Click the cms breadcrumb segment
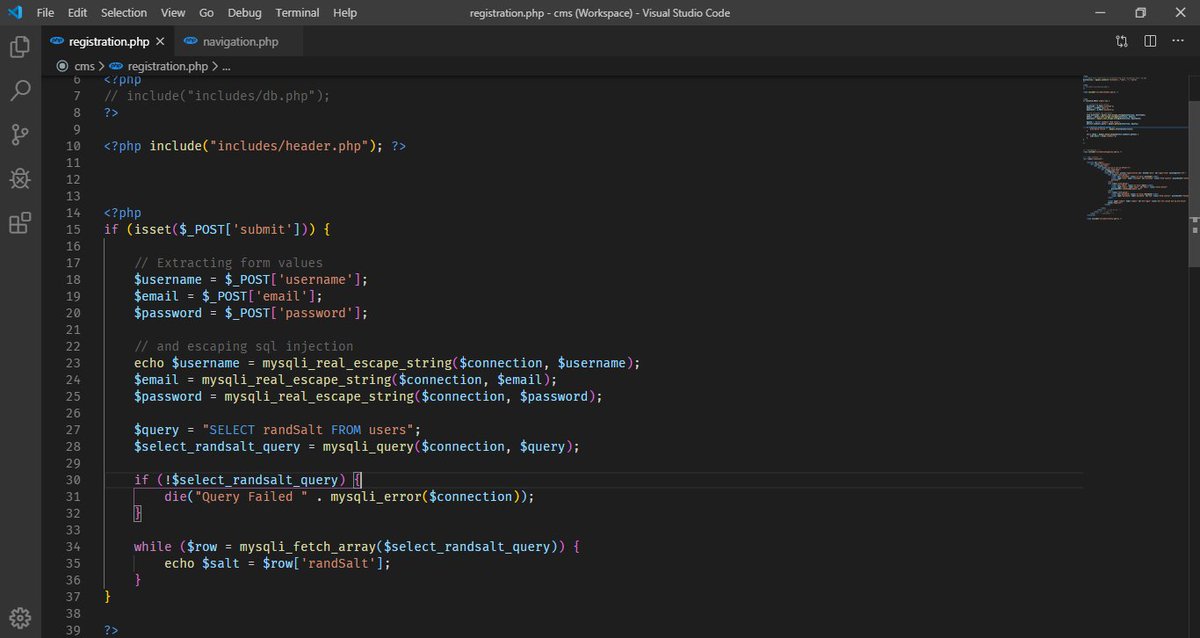Viewport: 1200px width, 638px height. [x=84, y=66]
